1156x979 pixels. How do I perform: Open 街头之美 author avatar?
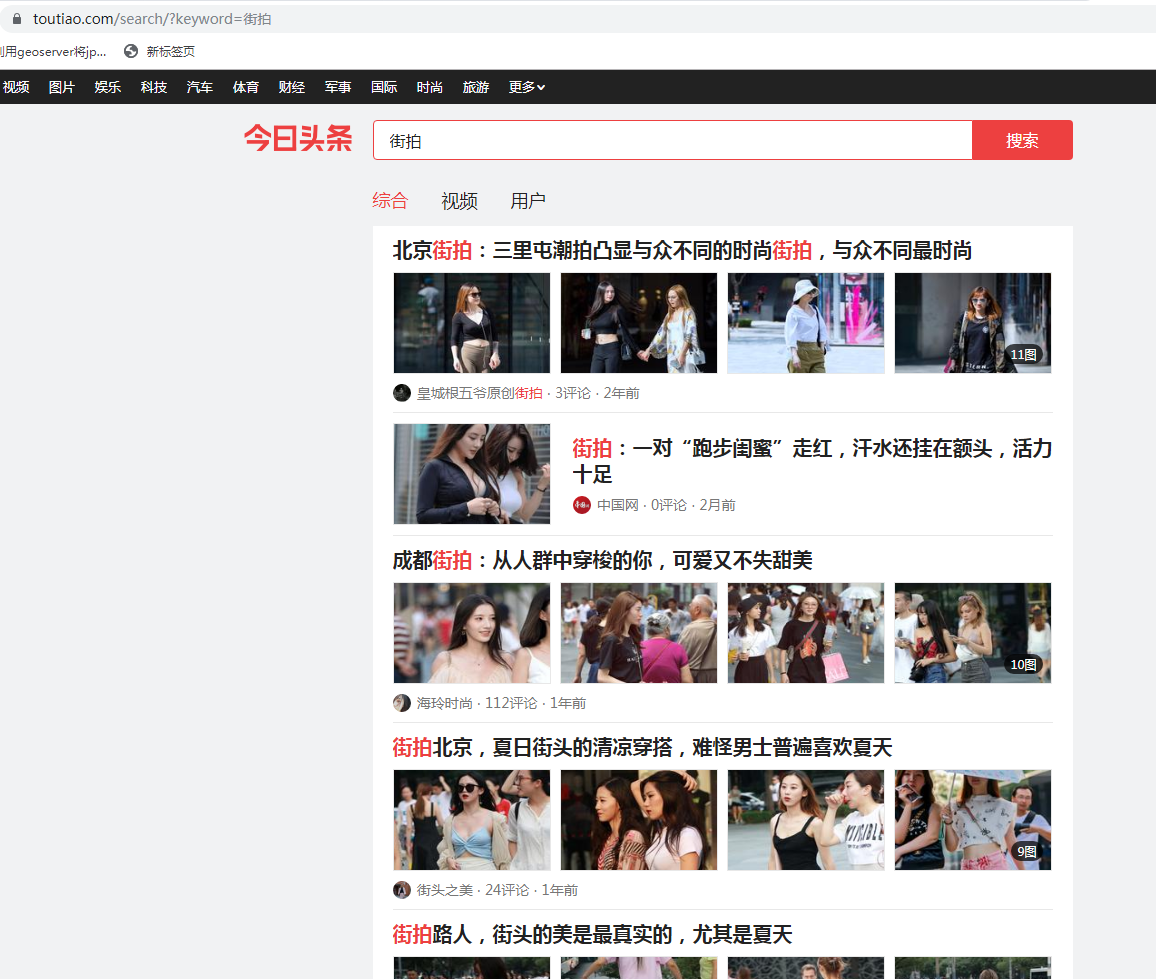402,890
